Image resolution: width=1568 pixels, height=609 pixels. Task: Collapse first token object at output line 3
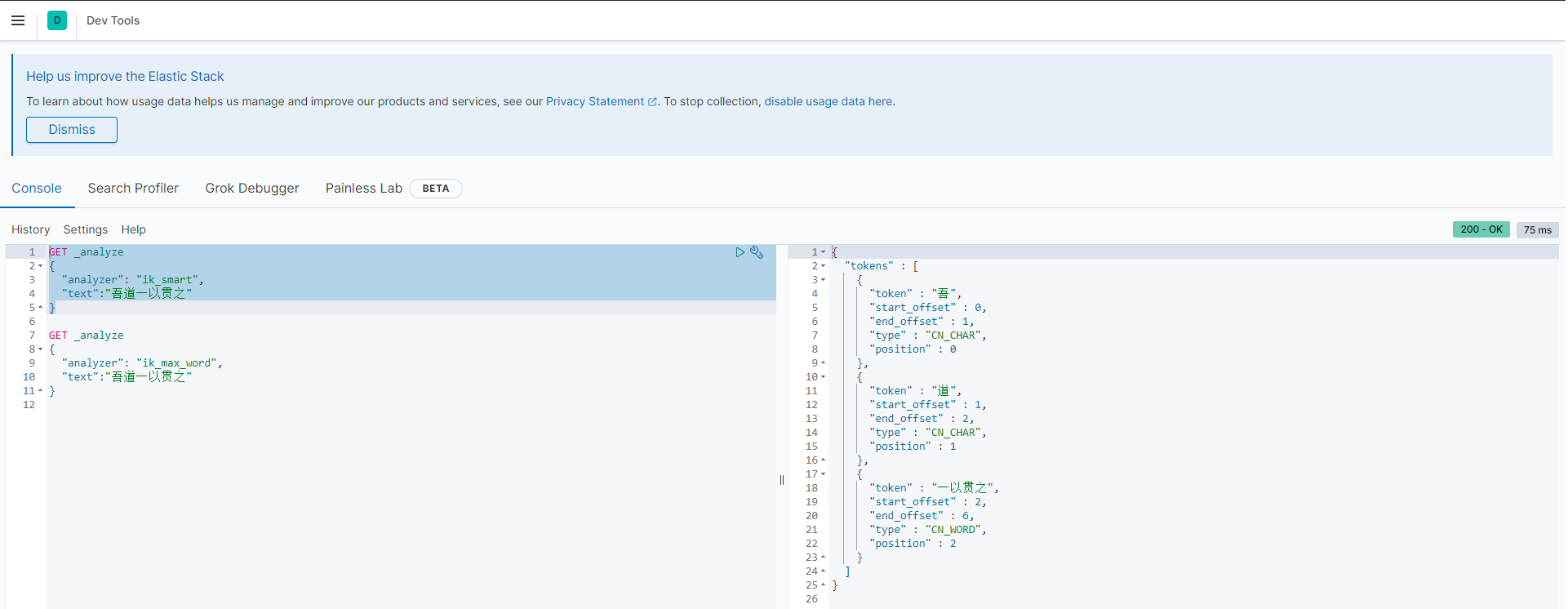[823, 280]
